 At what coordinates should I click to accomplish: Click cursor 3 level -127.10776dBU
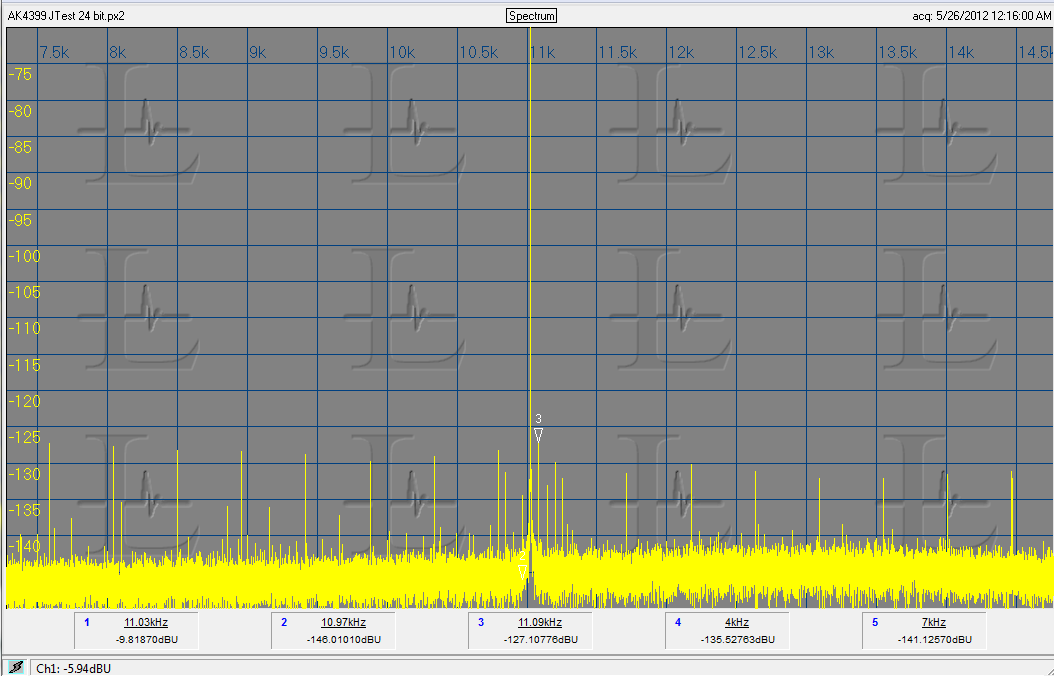540,639
